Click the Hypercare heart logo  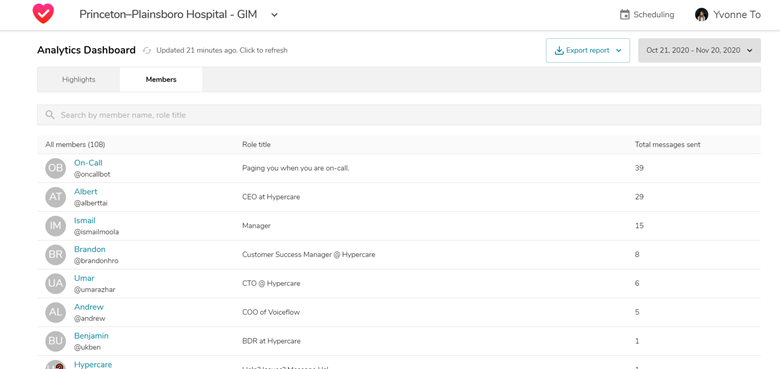43,14
